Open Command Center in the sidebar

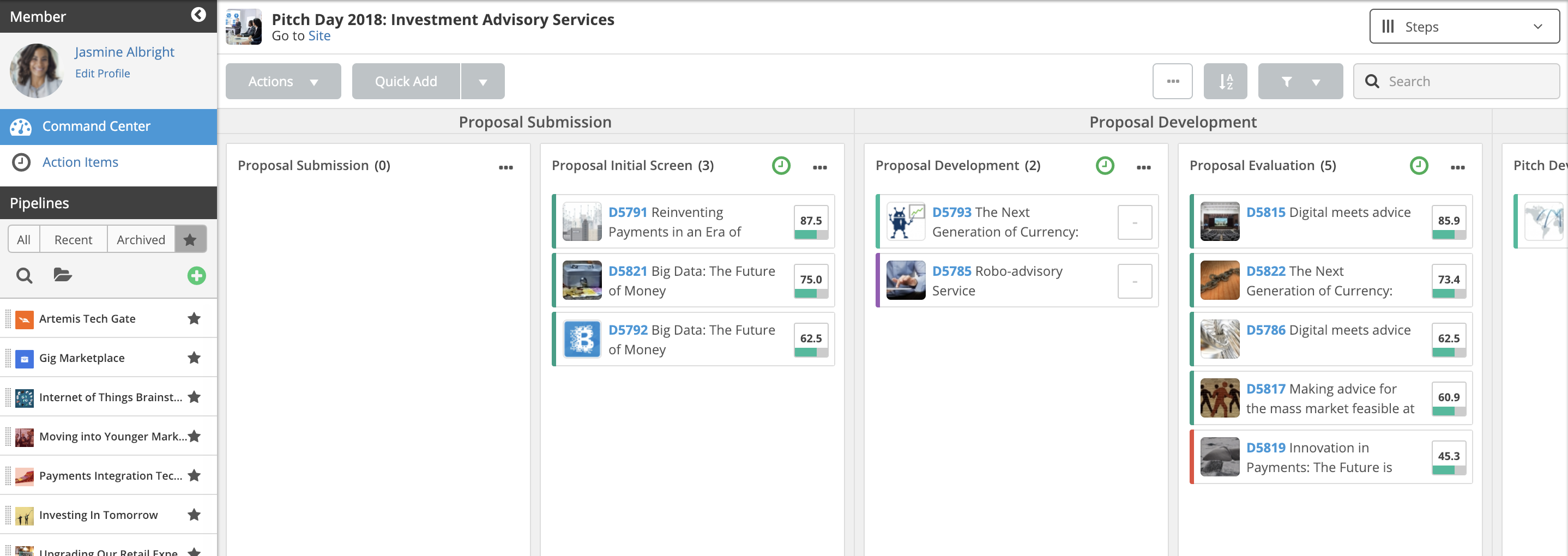pos(108,126)
